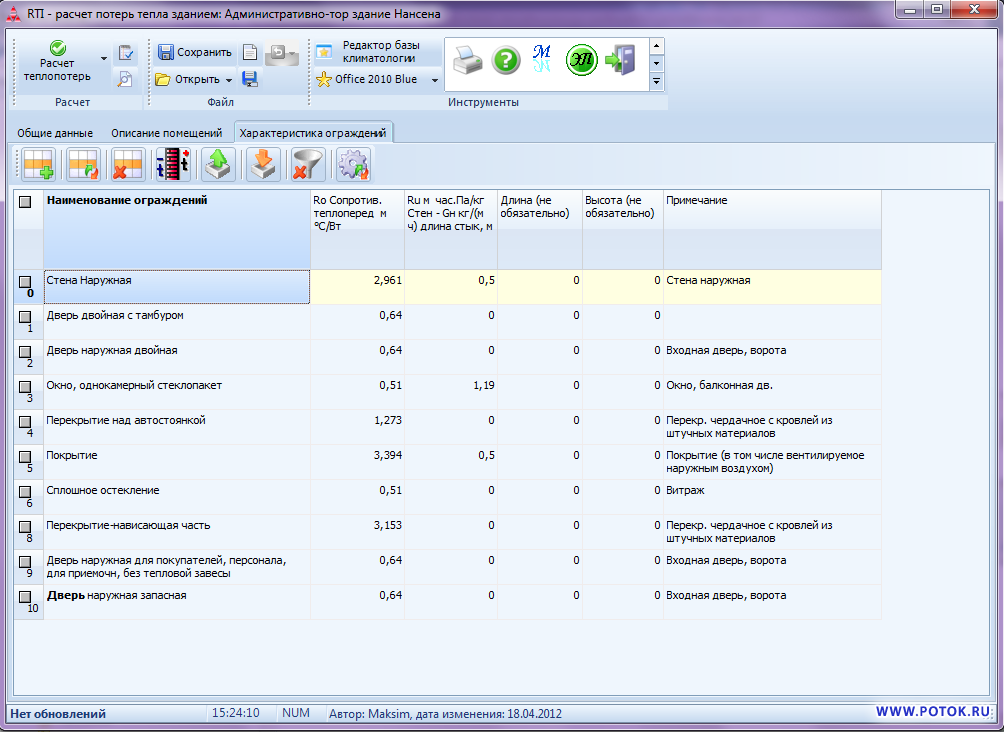The image size is (1004, 732).
Task: Click the delete row table icon
Action: (127, 164)
